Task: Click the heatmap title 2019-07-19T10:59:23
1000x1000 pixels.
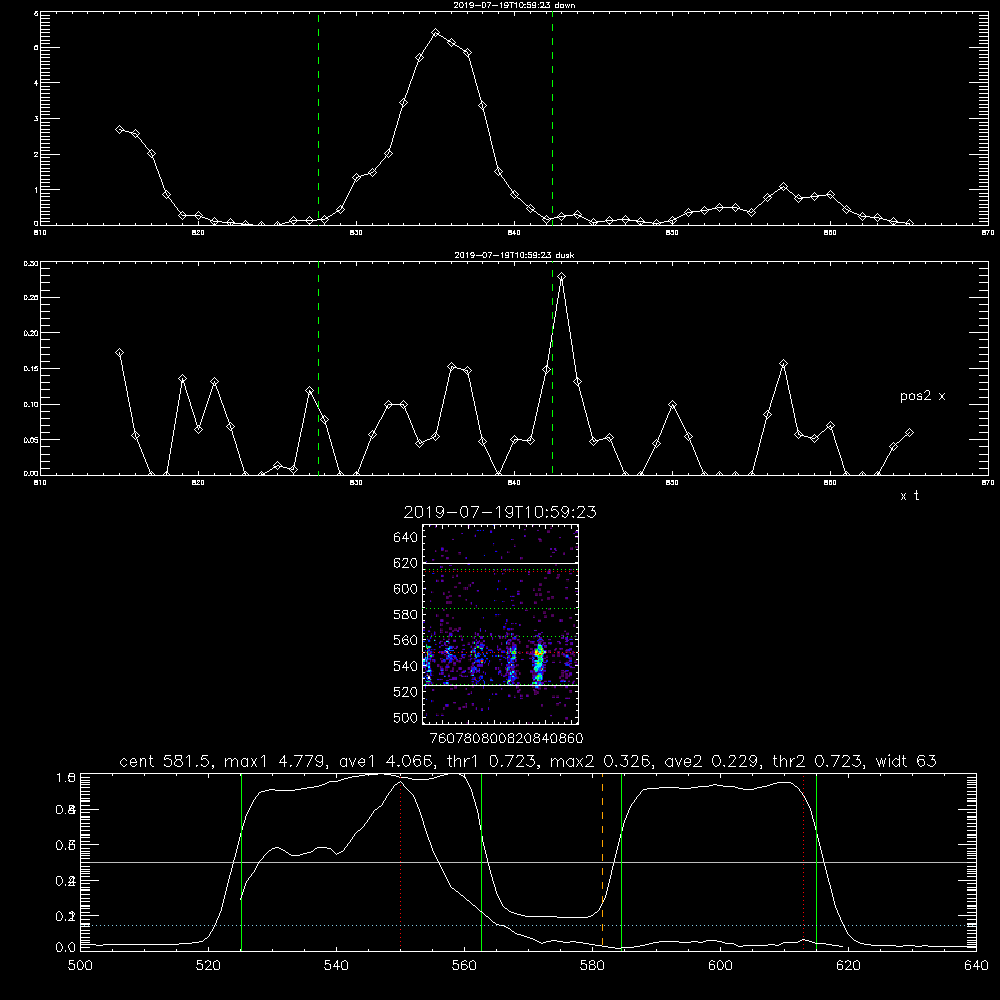Action: pyautogui.click(x=500, y=512)
